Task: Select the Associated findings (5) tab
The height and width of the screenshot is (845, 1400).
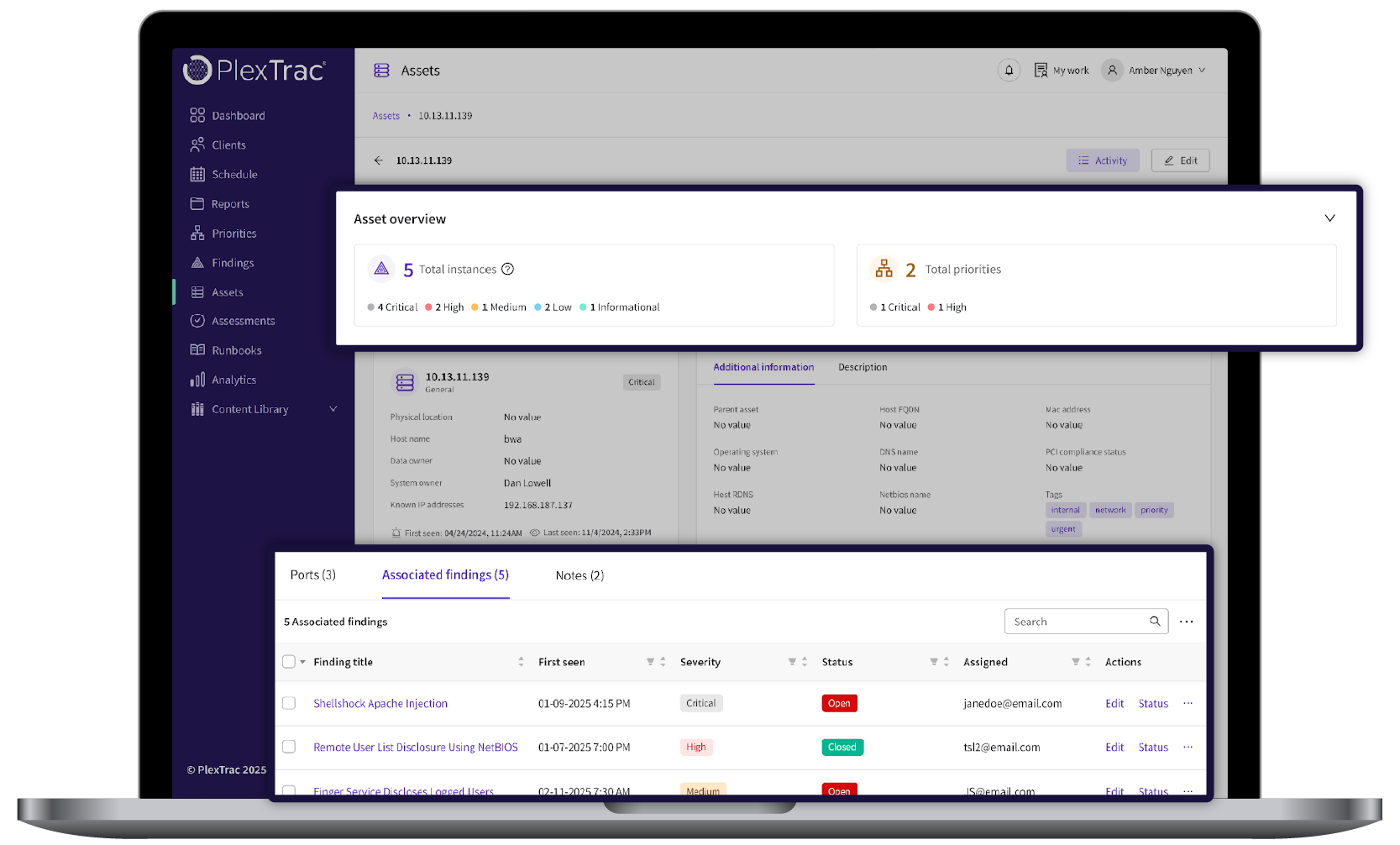Action: coord(445,575)
